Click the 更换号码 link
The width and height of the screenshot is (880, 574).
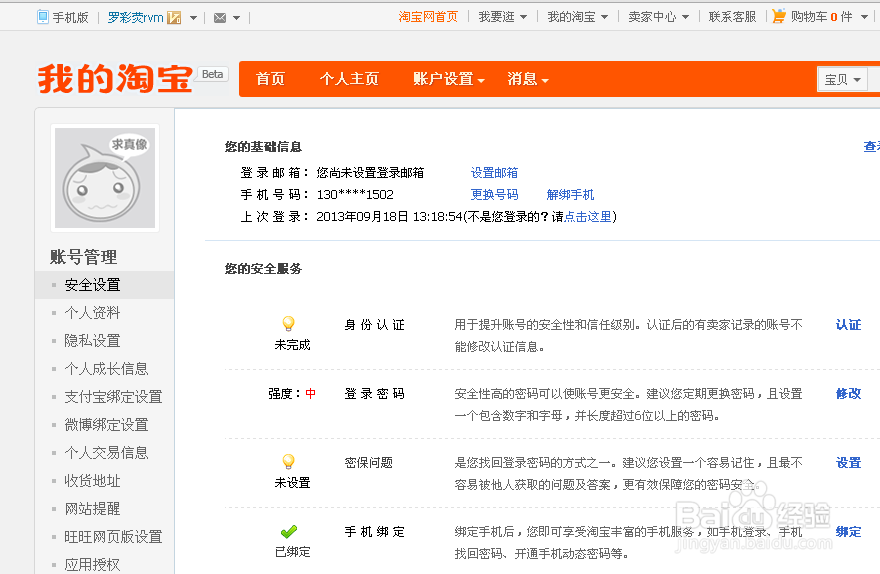[494, 195]
